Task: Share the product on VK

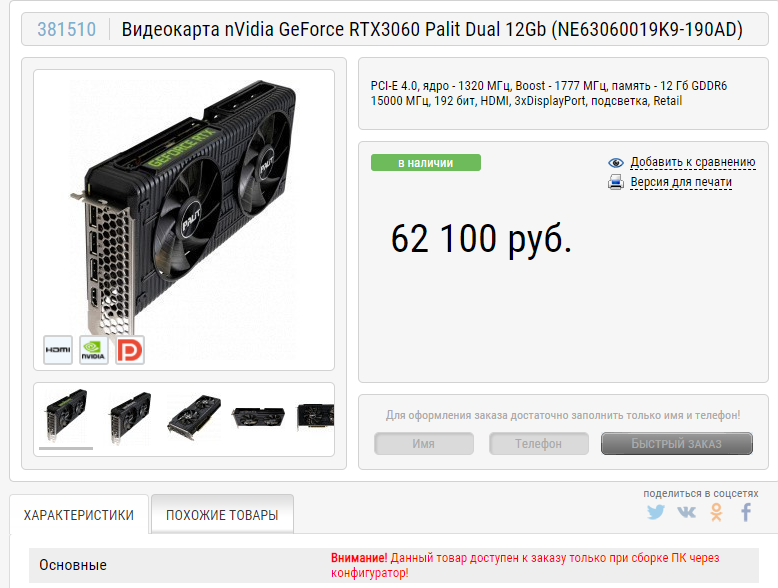Action: [686, 512]
